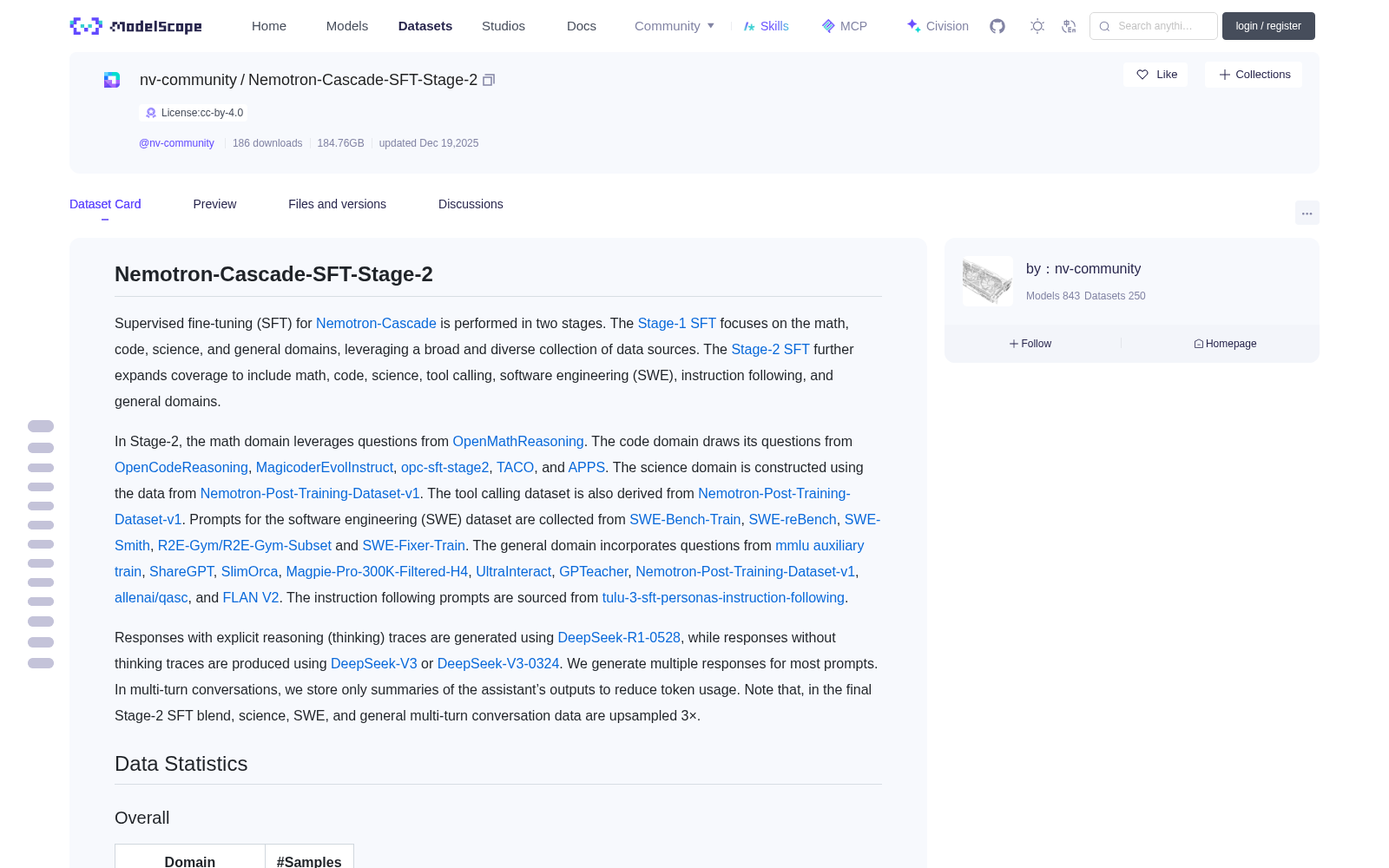The image size is (1389, 868).
Task: Switch to the Dataset Card tab
Action: (105, 204)
